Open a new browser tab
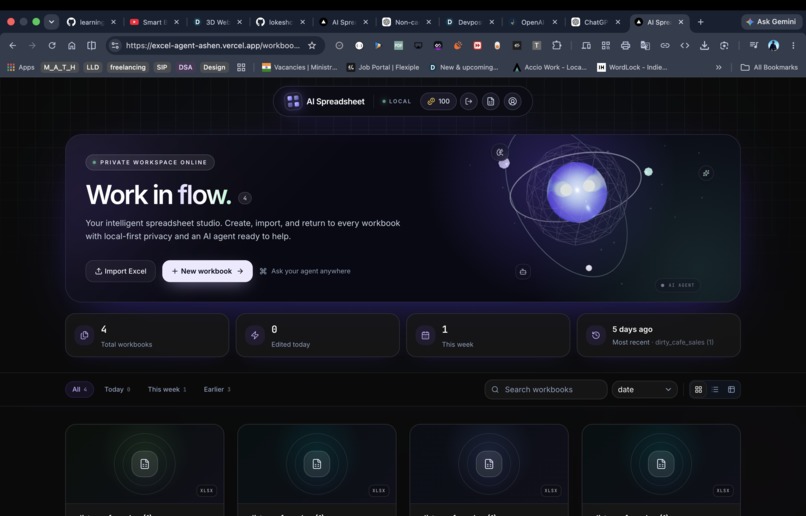 click(701, 22)
